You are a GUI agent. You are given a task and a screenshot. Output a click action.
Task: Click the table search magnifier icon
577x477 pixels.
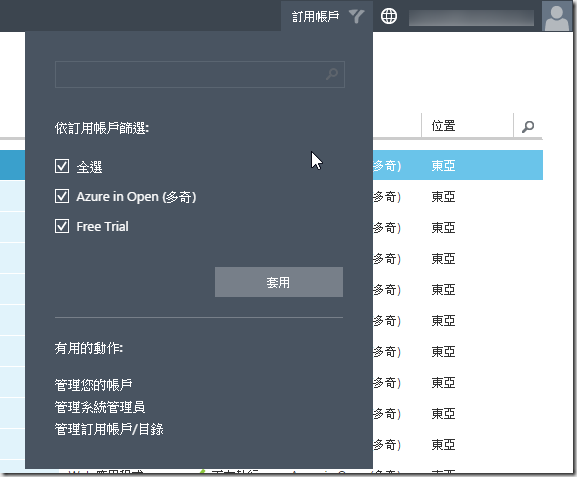[528, 126]
